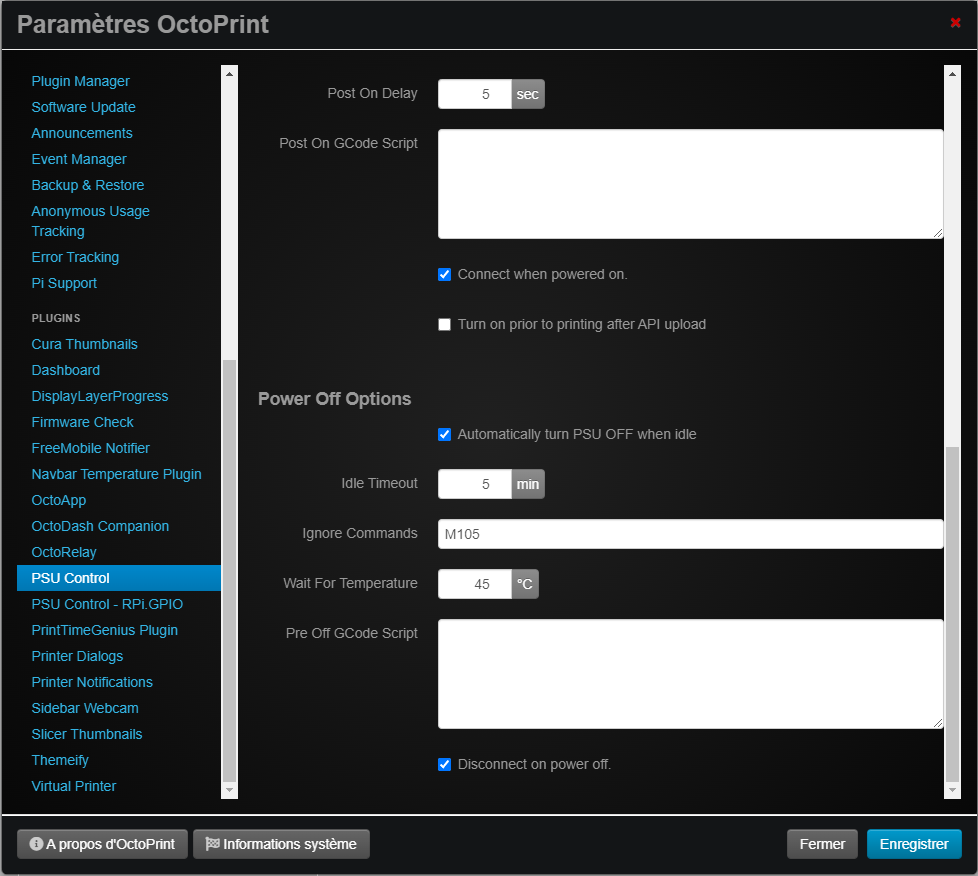The width and height of the screenshot is (978, 876).
Task: Open Pi Support settings
Action: pyautogui.click(x=64, y=283)
